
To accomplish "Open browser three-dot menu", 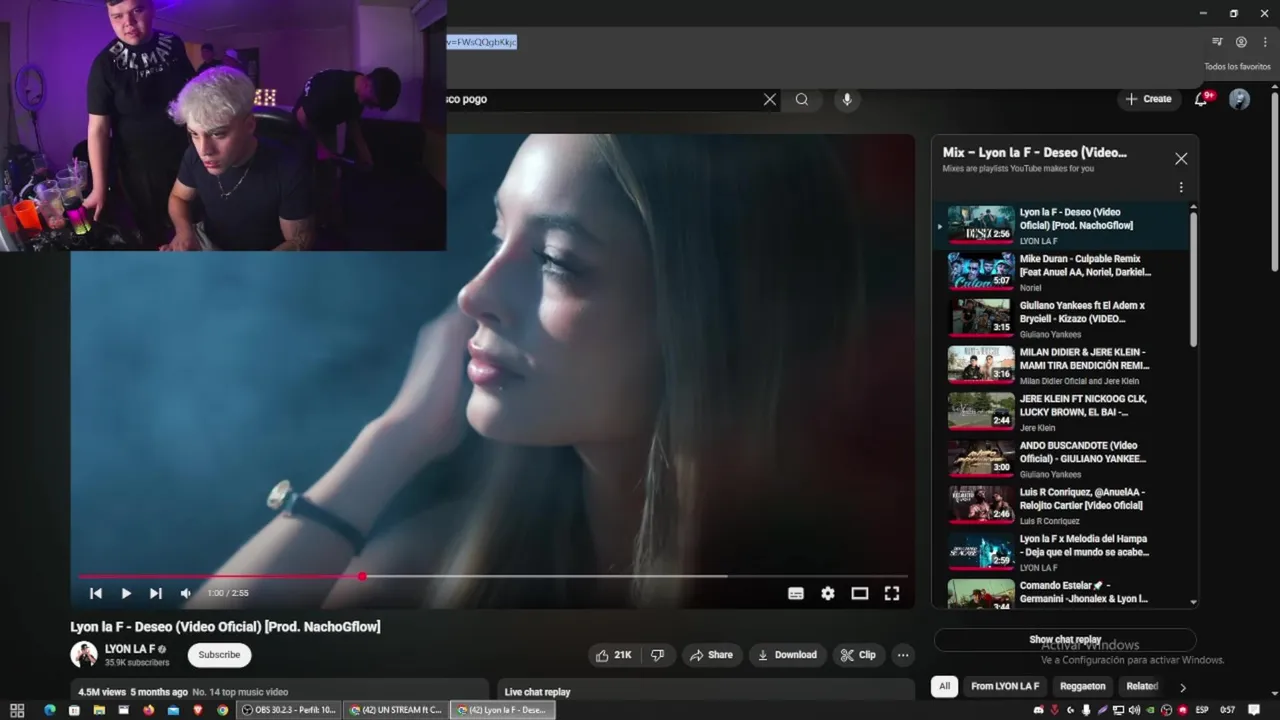I will (1264, 42).
